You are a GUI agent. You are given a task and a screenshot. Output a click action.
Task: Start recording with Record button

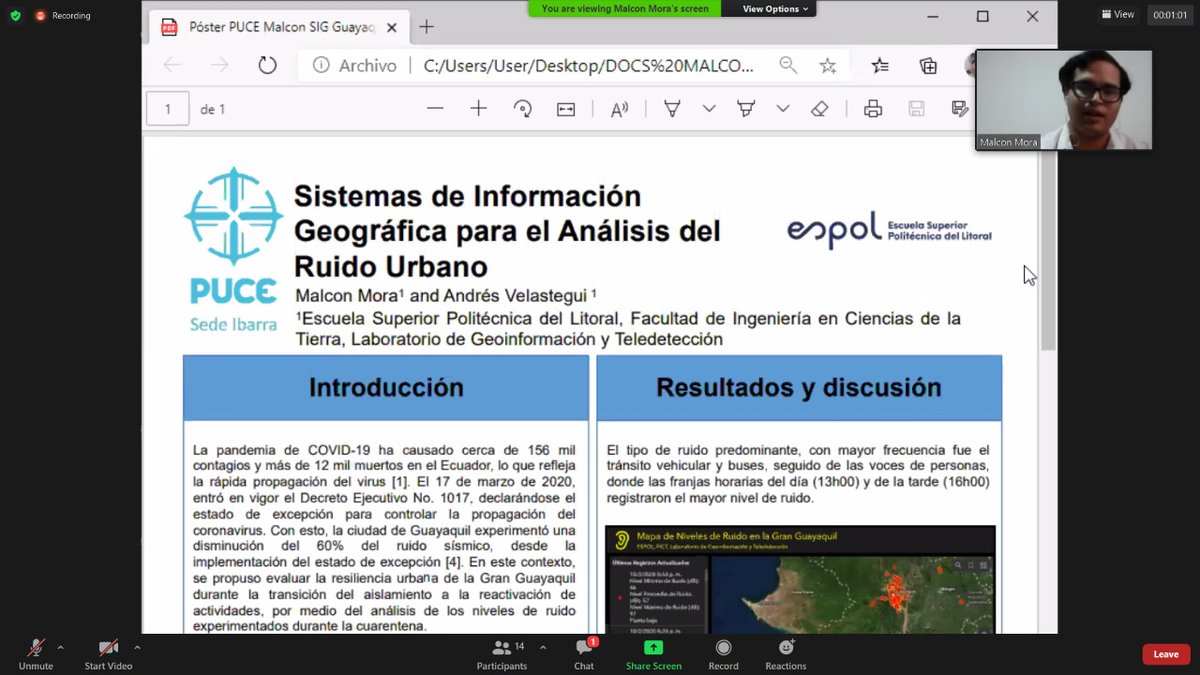pos(723,654)
